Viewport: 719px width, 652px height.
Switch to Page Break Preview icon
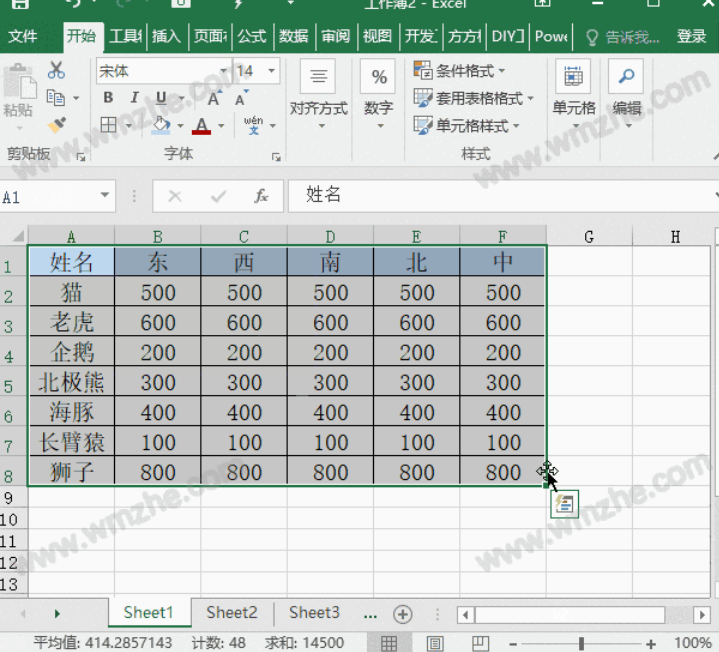[481, 643]
